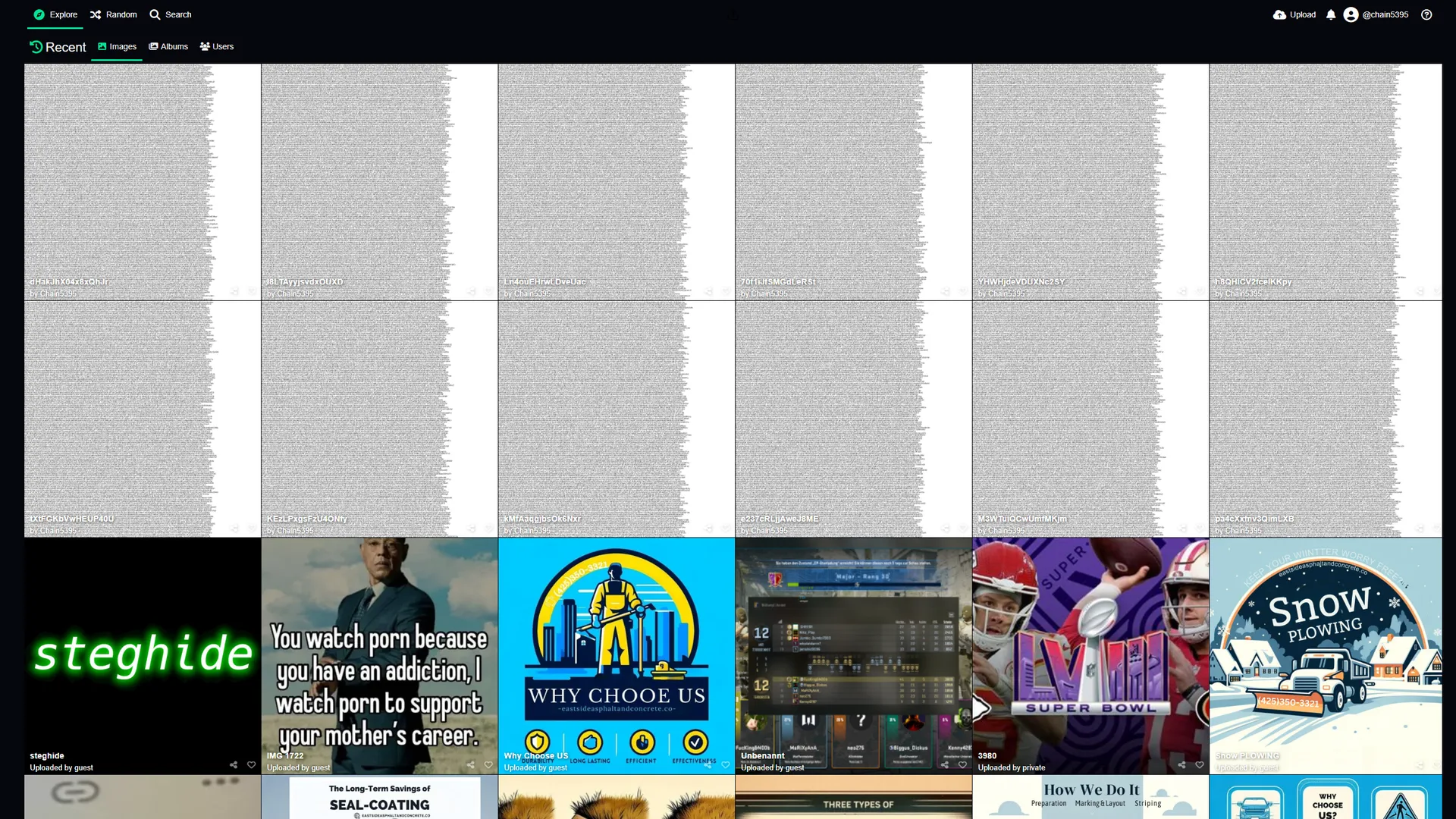The width and height of the screenshot is (1456, 819).
Task: Click the help question mark icon
Action: tap(1426, 14)
